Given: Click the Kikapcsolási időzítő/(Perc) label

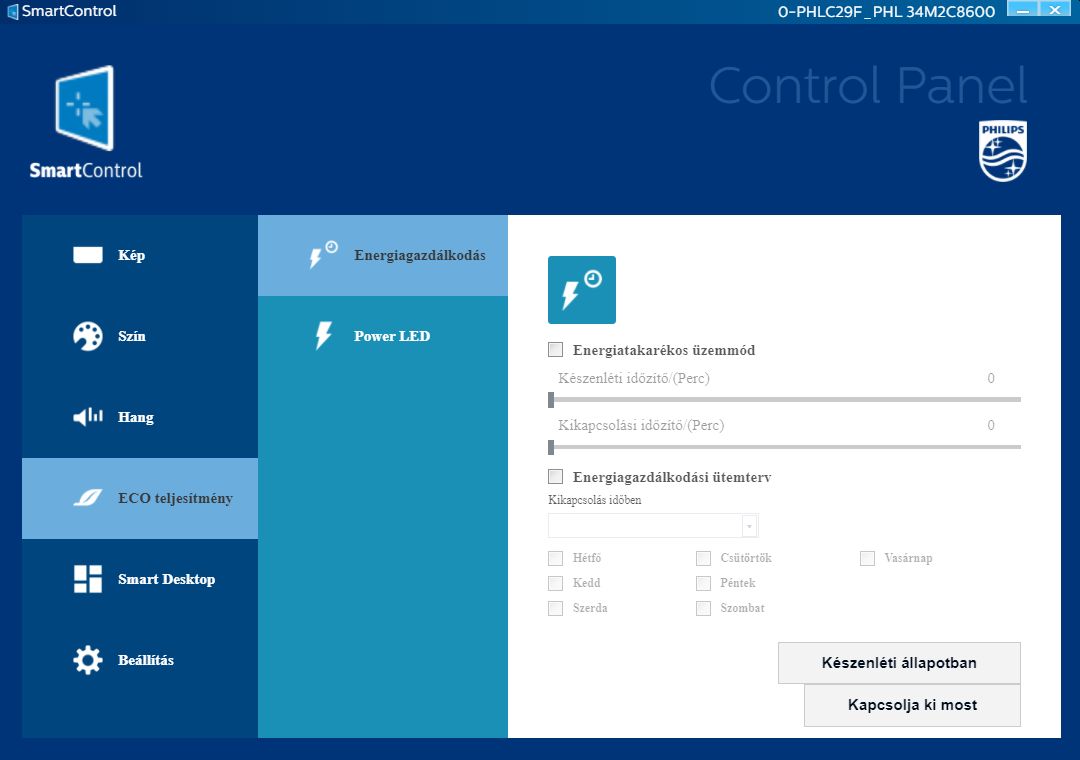Looking at the screenshot, I should [641, 425].
